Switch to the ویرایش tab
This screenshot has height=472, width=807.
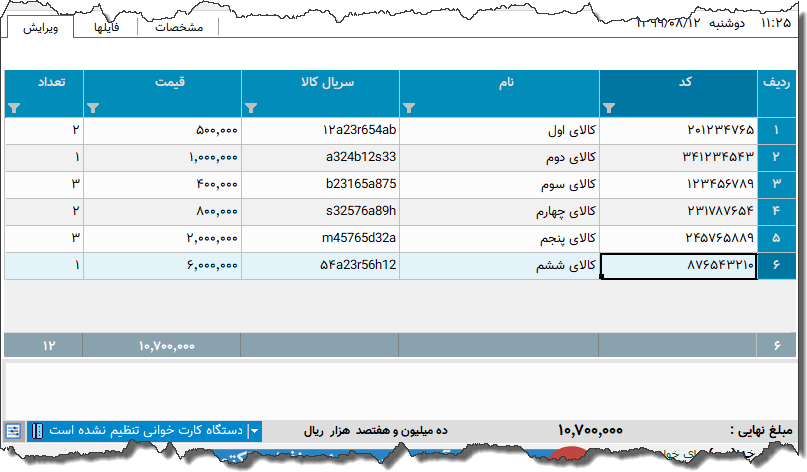(x=40, y=27)
